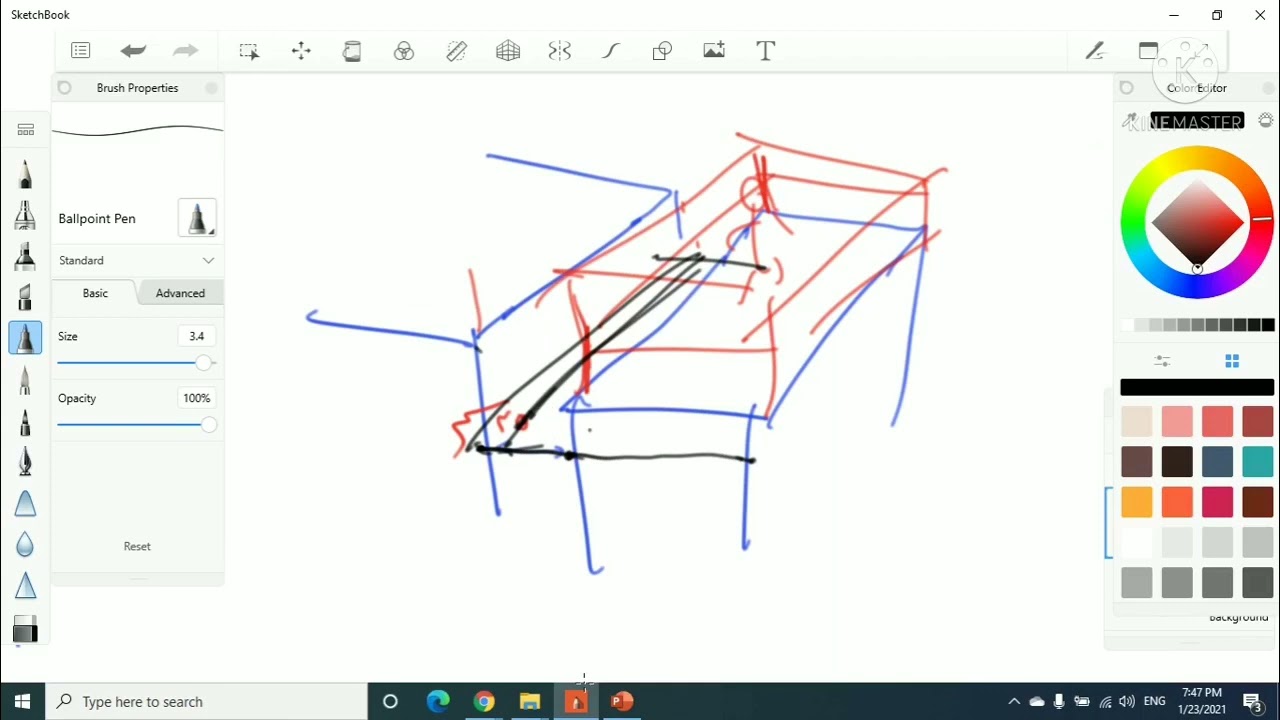Click the Reset button in Brush Properties
Image resolution: width=1280 pixels, height=720 pixels.
click(x=137, y=546)
